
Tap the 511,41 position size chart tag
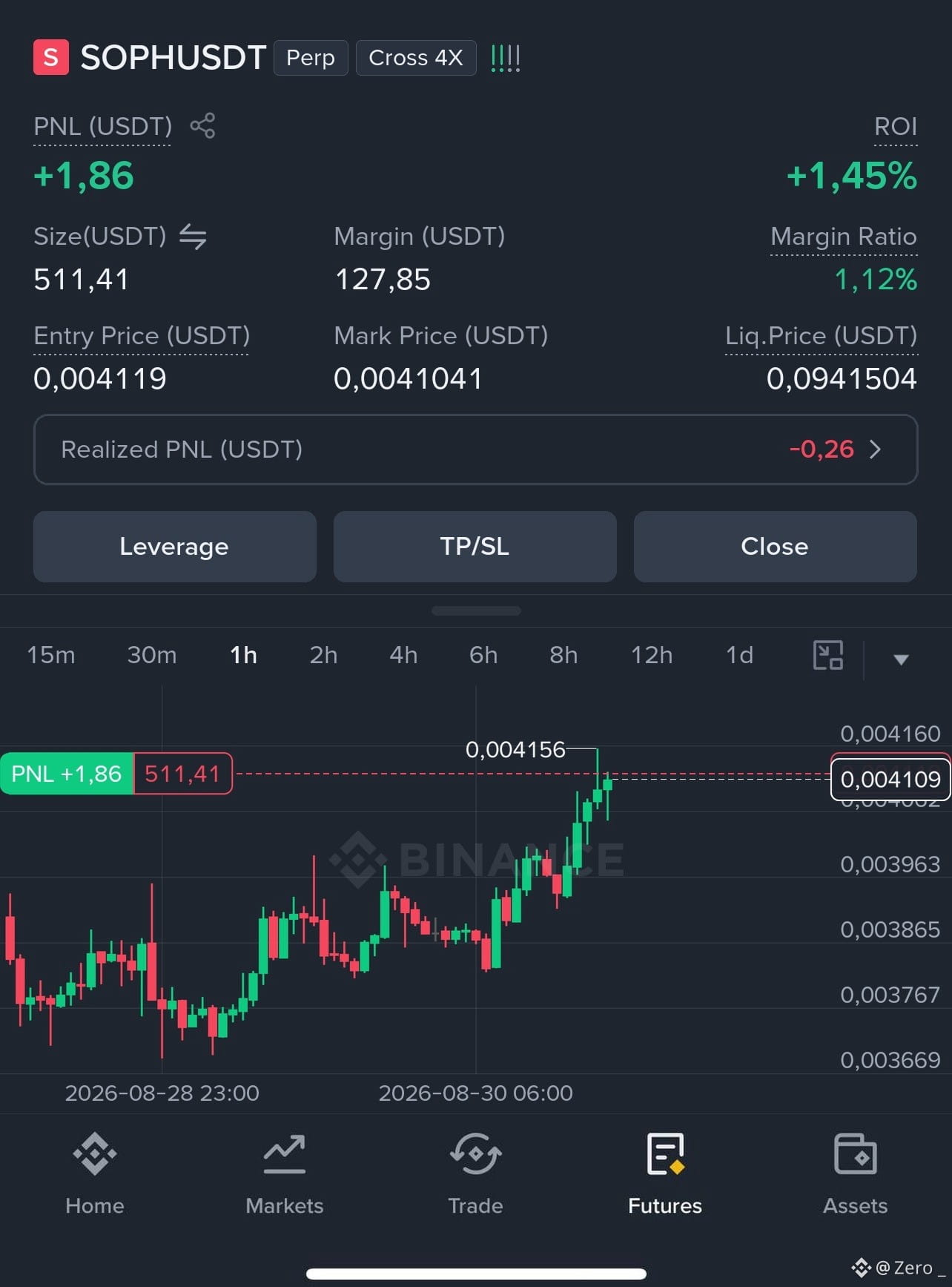[x=182, y=774]
